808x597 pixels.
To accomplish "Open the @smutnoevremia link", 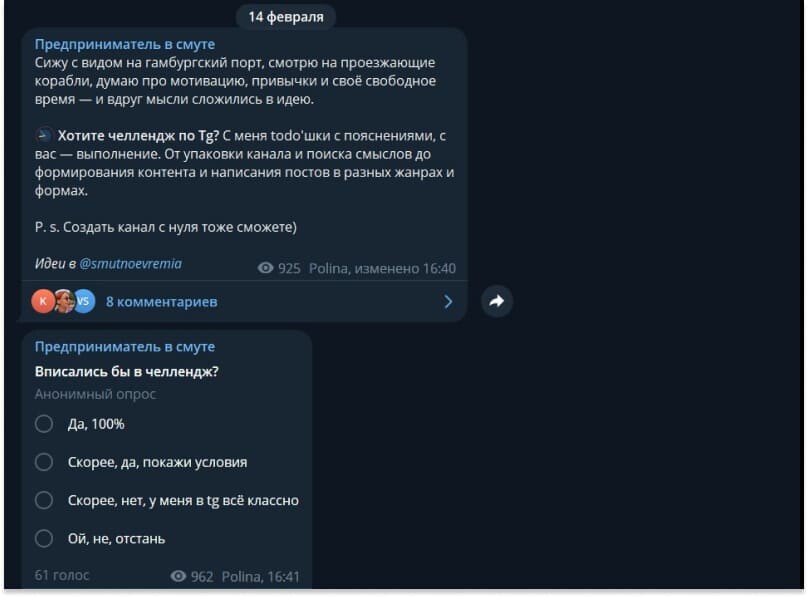I will coord(130,264).
